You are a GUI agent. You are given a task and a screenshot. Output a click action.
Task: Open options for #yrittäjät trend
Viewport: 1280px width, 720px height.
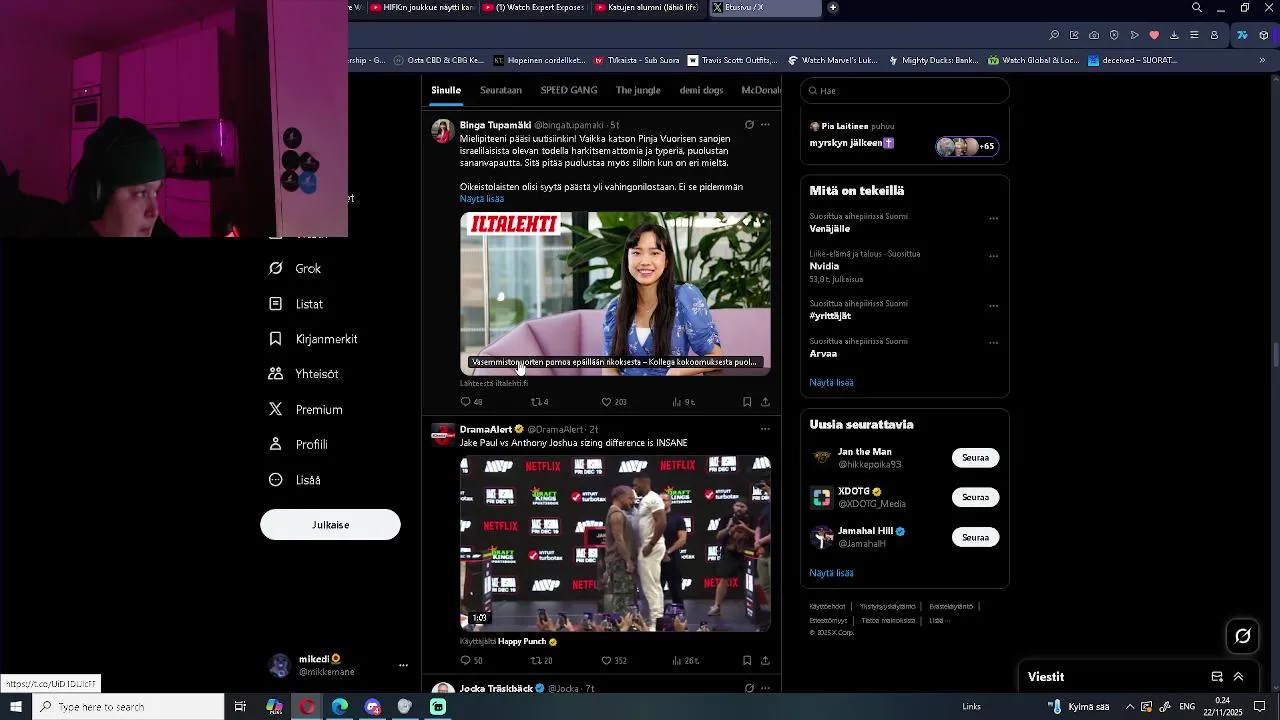point(993,306)
